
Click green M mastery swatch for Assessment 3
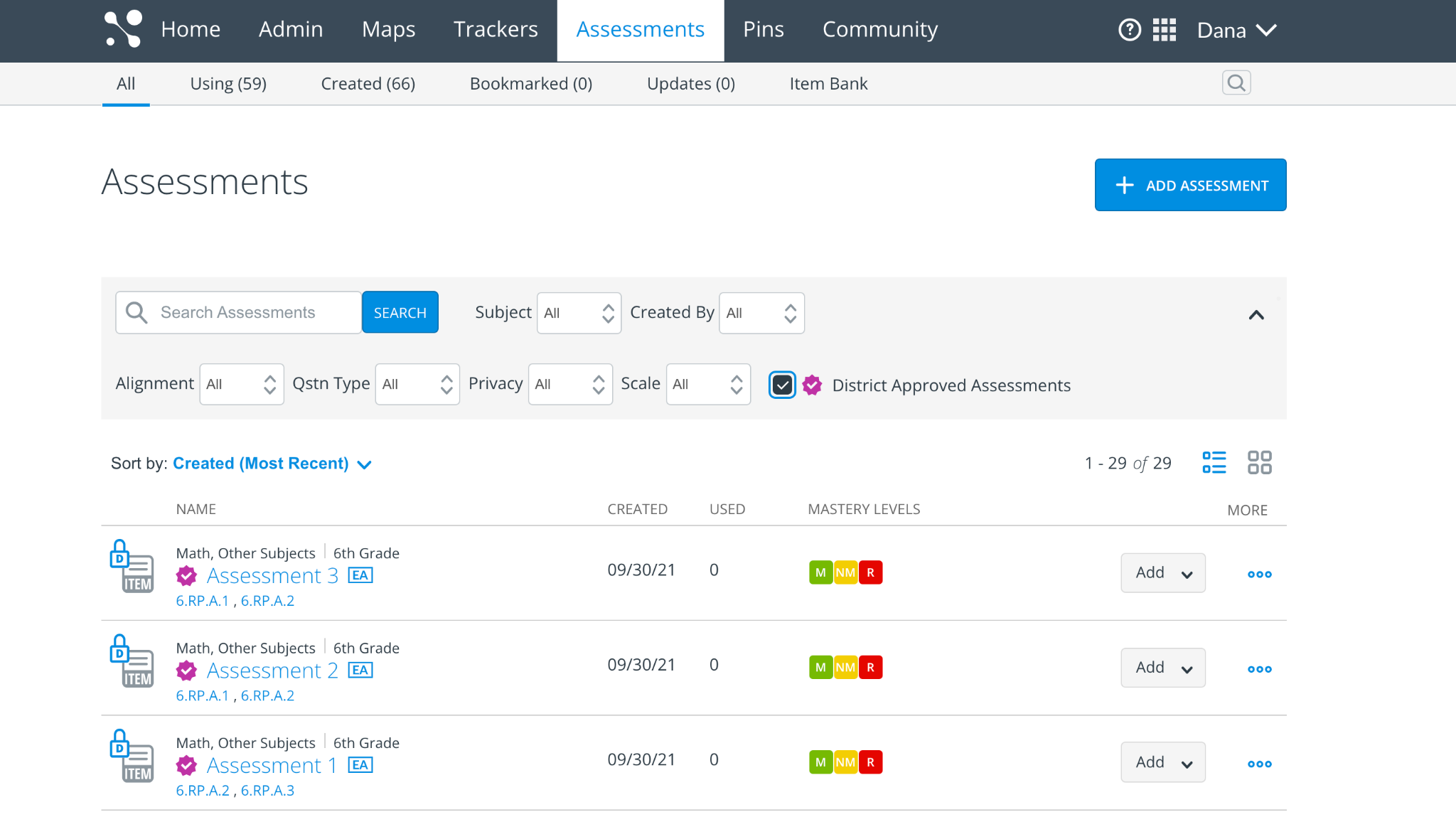pos(820,572)
